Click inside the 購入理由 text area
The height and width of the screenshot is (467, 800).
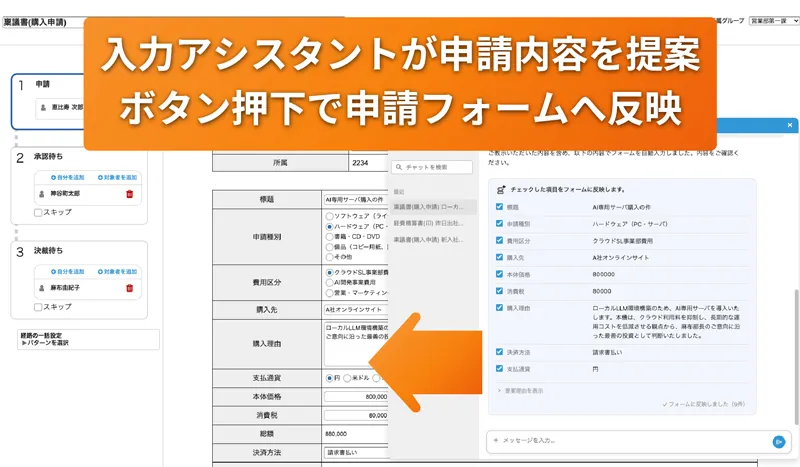pos(356,344)
